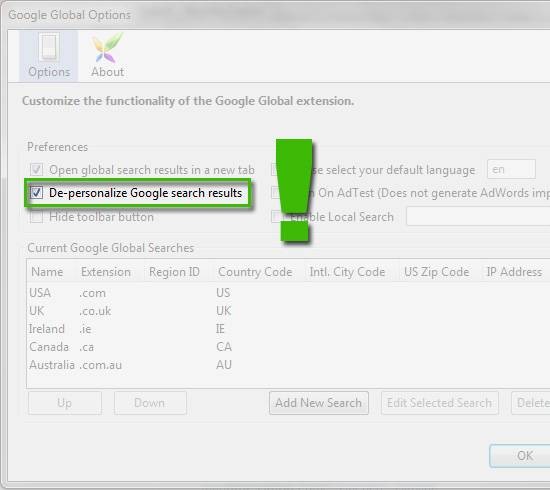The image size is (550, 490).
Task: Click Edit Selected Search button
Action: pyautogui.click(x=440, y=403)
